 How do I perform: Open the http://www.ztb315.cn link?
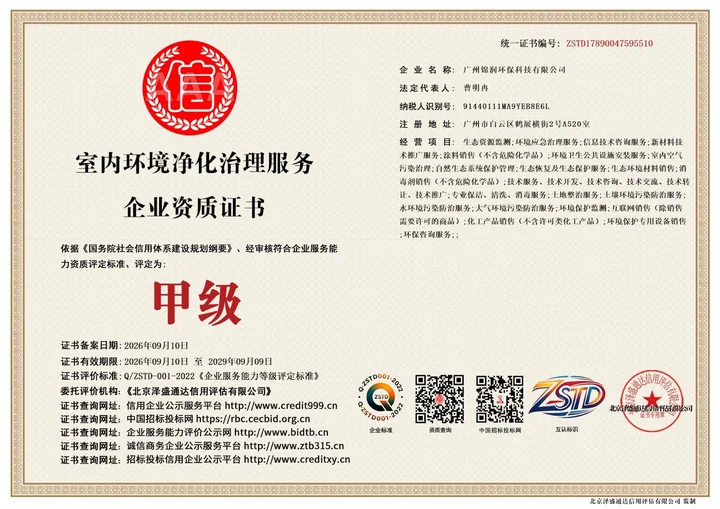(x=294, y=446)
